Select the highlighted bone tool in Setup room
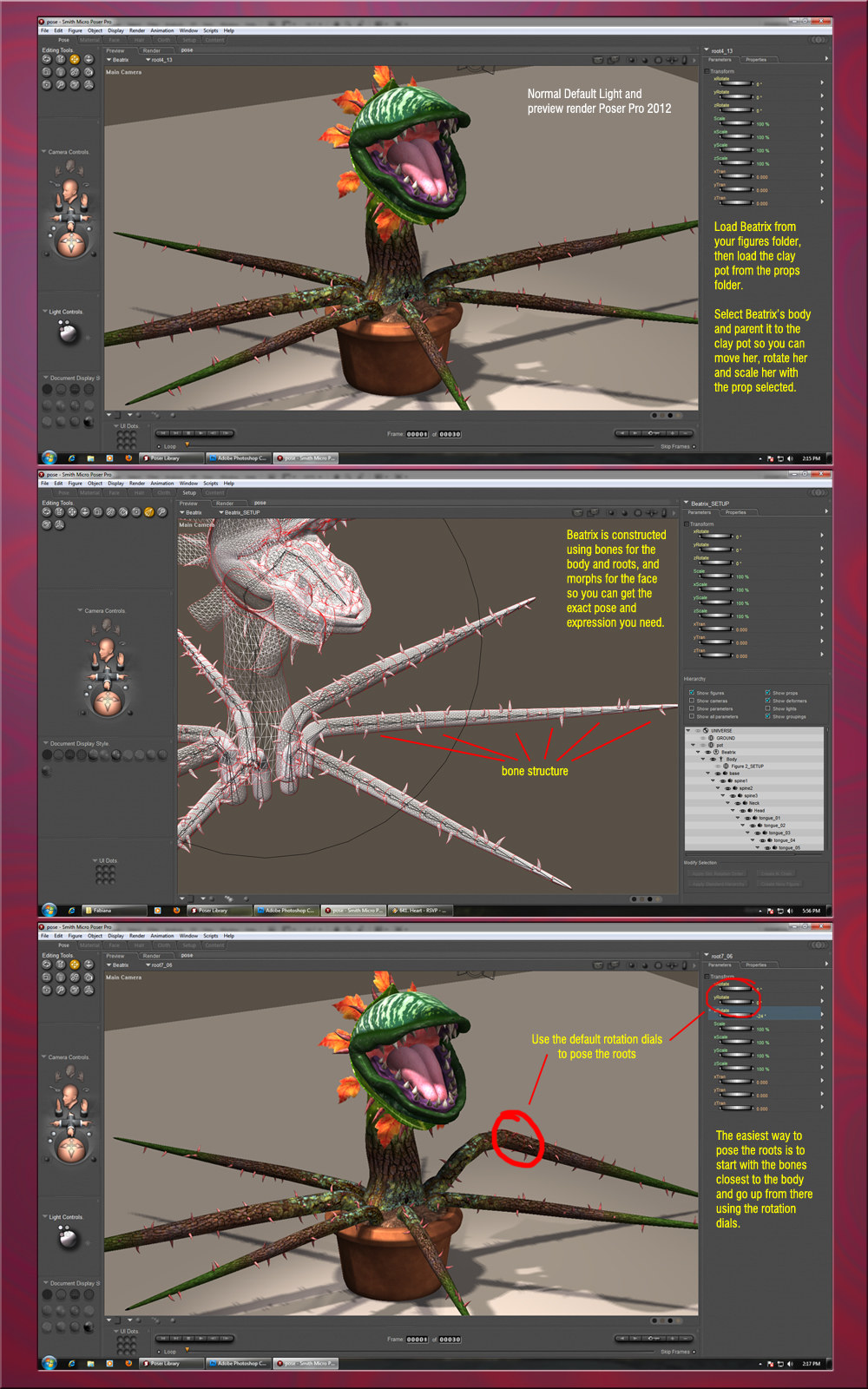This screenshot has width=868, height=1389. [149, 511]
